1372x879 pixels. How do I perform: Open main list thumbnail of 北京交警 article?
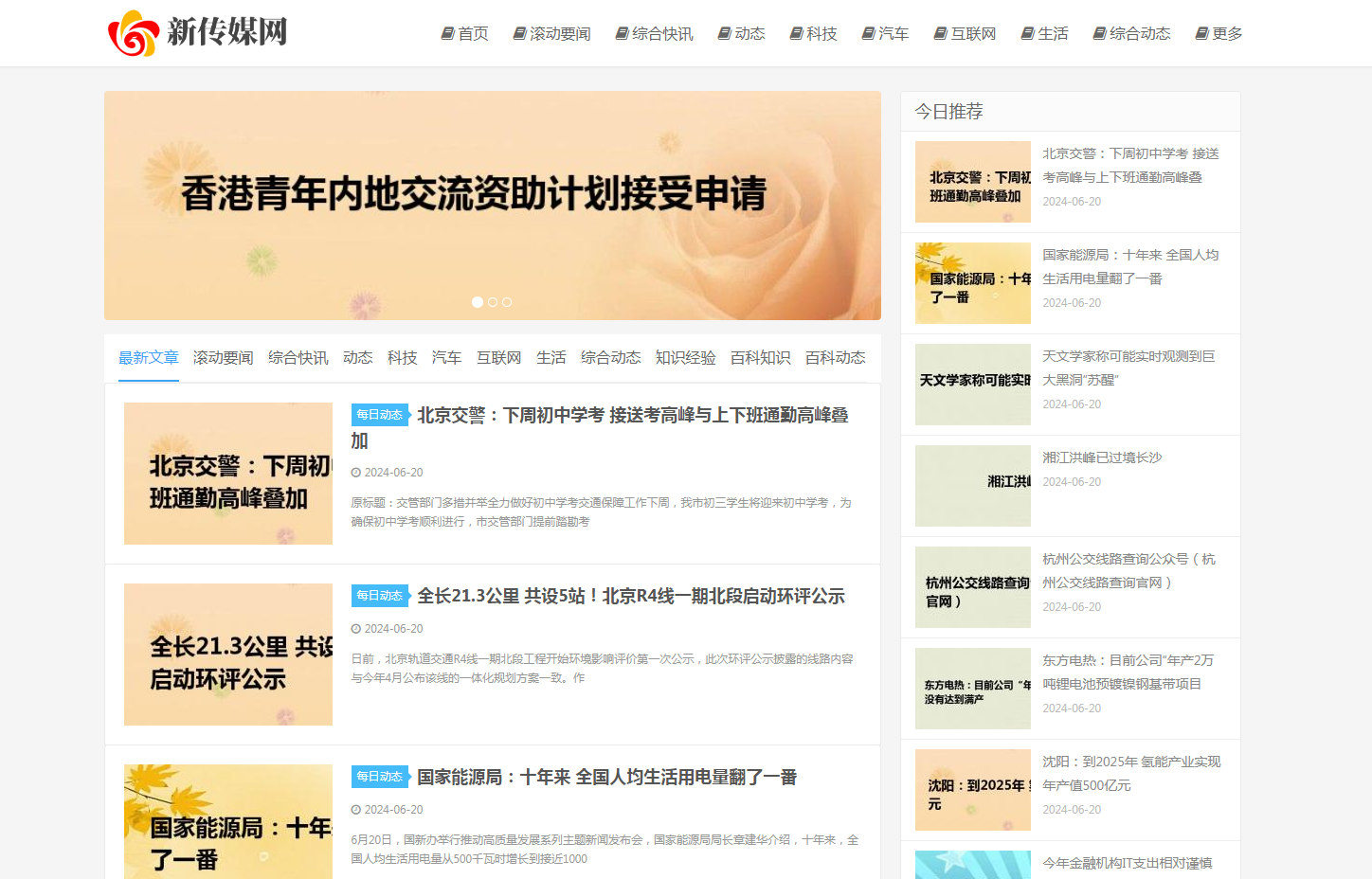coord(228,474)
